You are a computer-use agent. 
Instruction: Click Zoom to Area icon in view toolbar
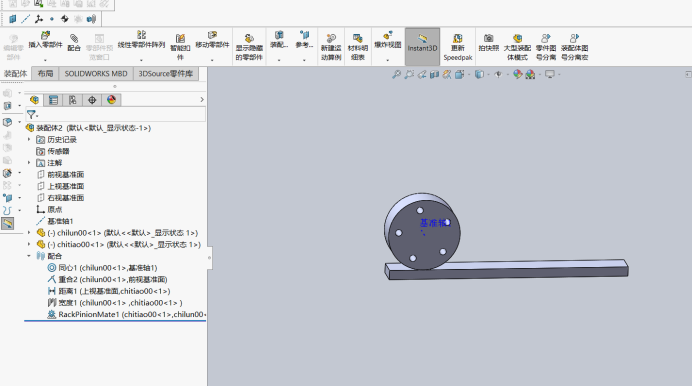pyautogui.click(x=409, y=74)
